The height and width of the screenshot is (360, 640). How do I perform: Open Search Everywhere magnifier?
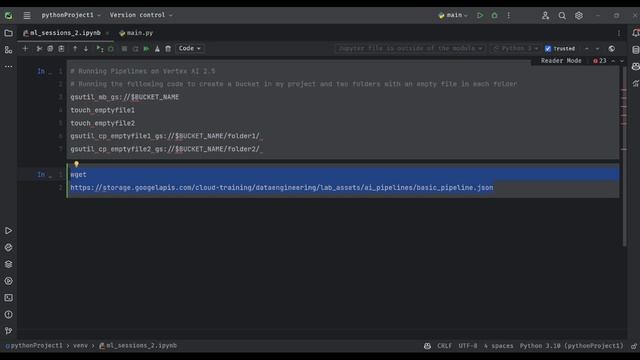(x=562, y=16)
